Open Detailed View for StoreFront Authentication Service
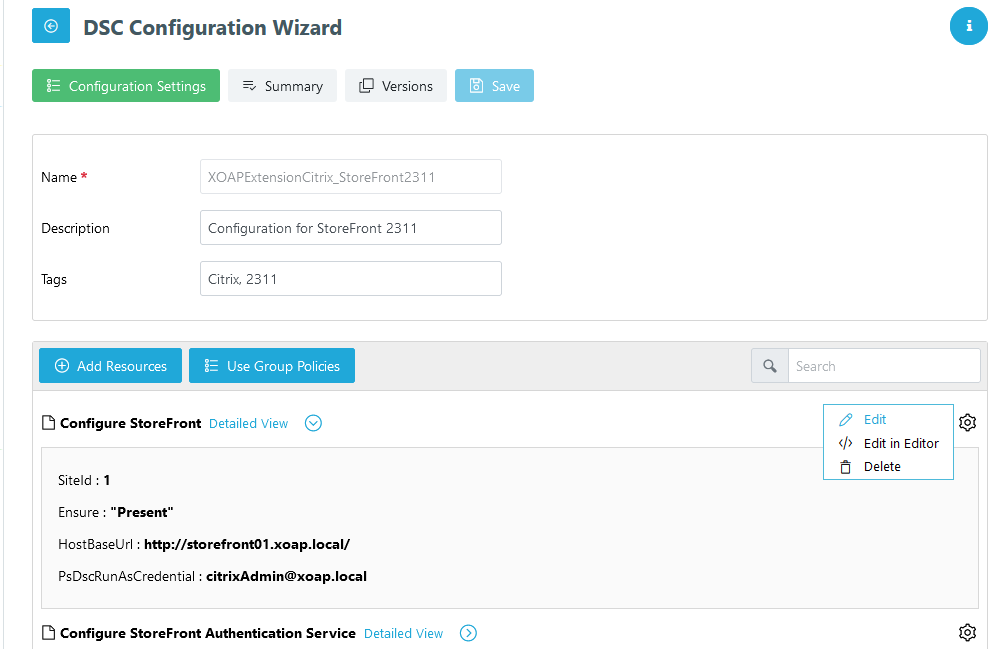 (x=403, y=633)
